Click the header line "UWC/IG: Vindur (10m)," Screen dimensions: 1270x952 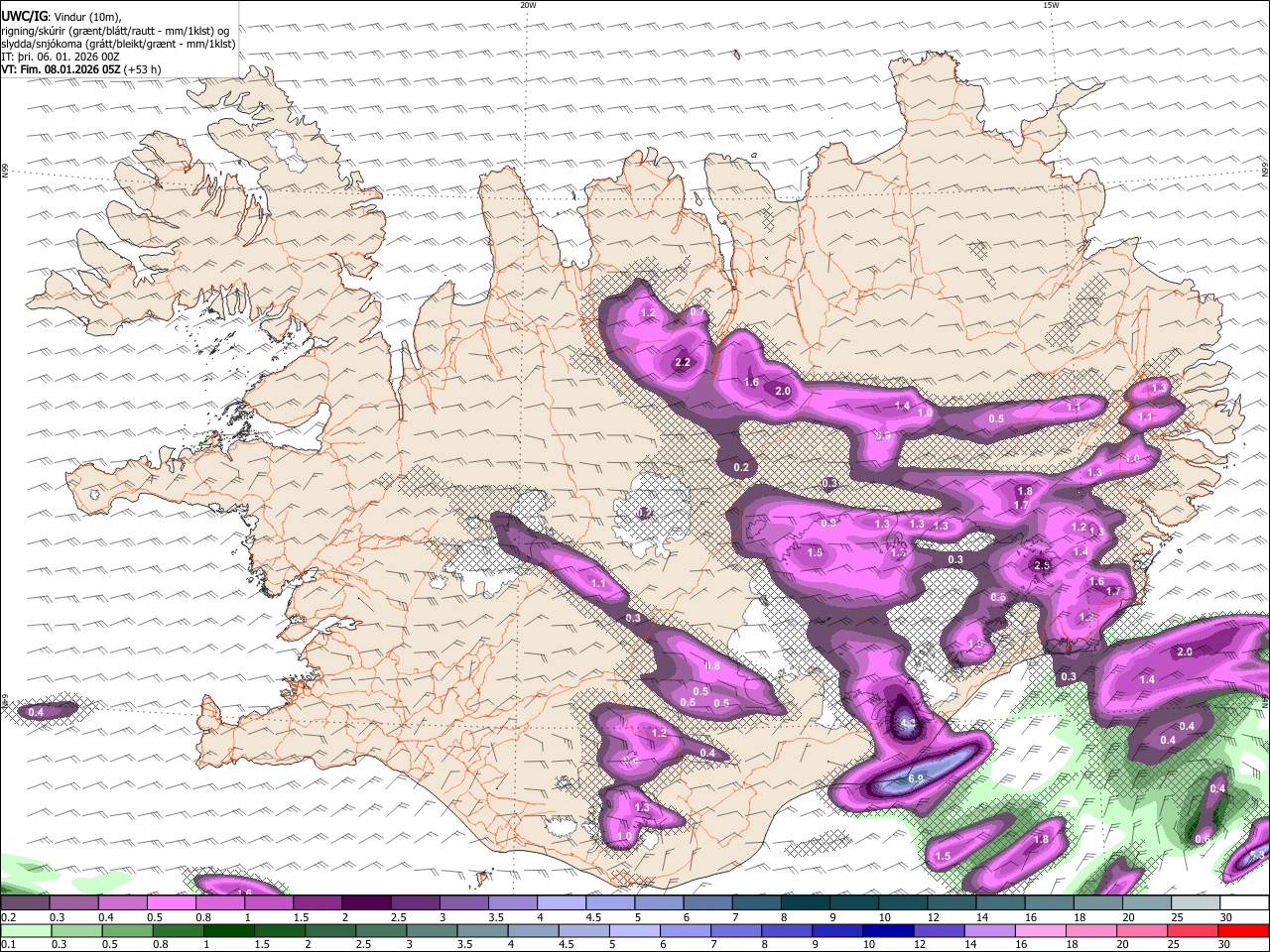(x=62, y=16)
